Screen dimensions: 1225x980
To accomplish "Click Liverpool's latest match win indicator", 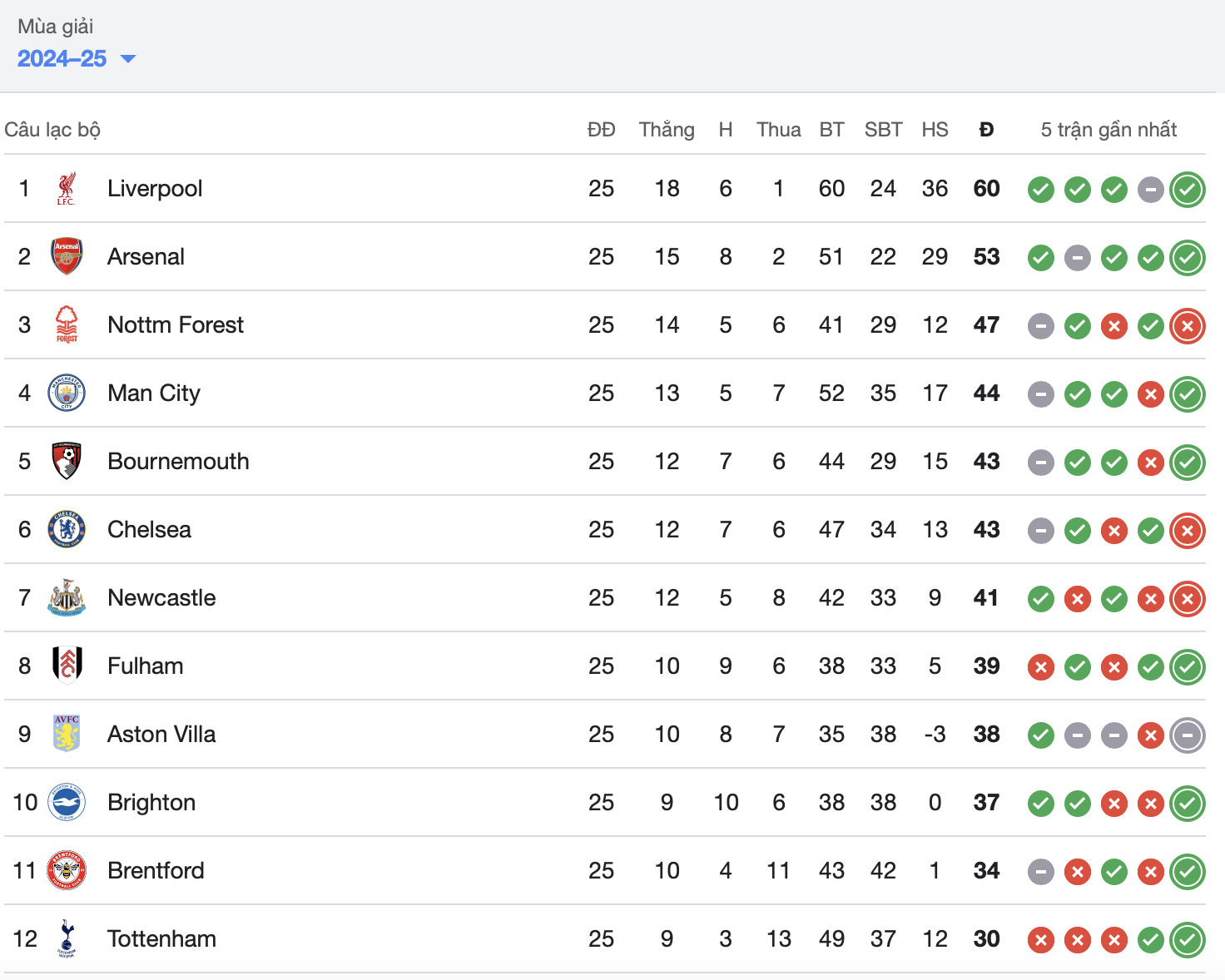I will tap(1188, 190).
